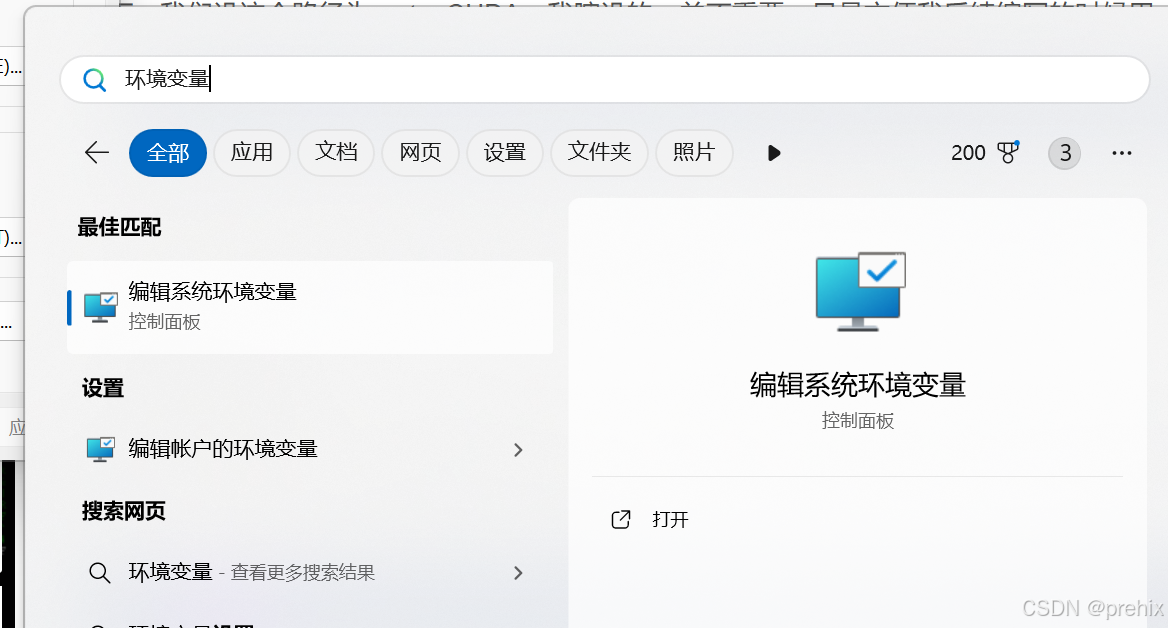Screen dimensions: 1168x628
Task: Click the large monitor icon in preview pane
Action: [x=860, y=291]
